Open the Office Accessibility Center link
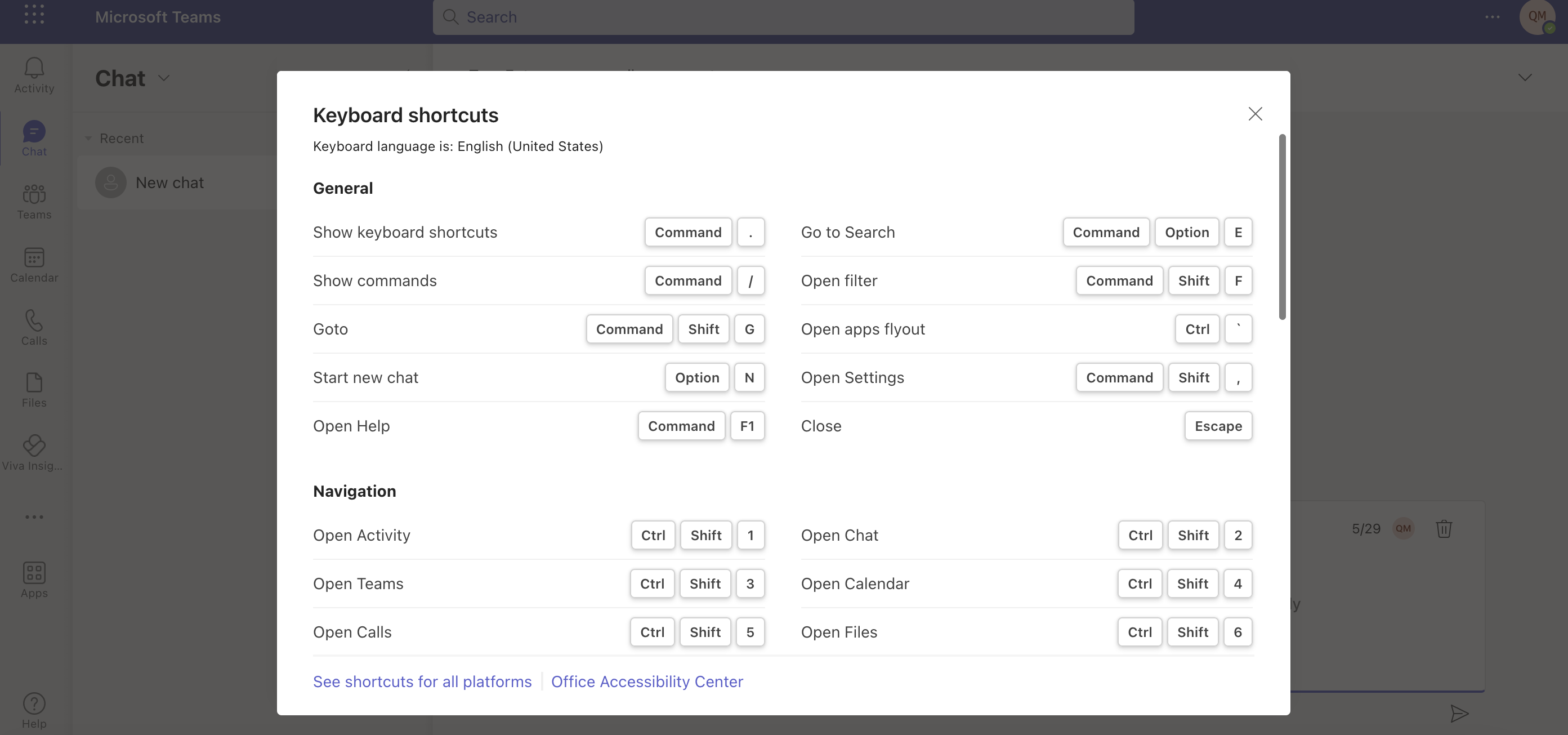 tap(647, 681)
